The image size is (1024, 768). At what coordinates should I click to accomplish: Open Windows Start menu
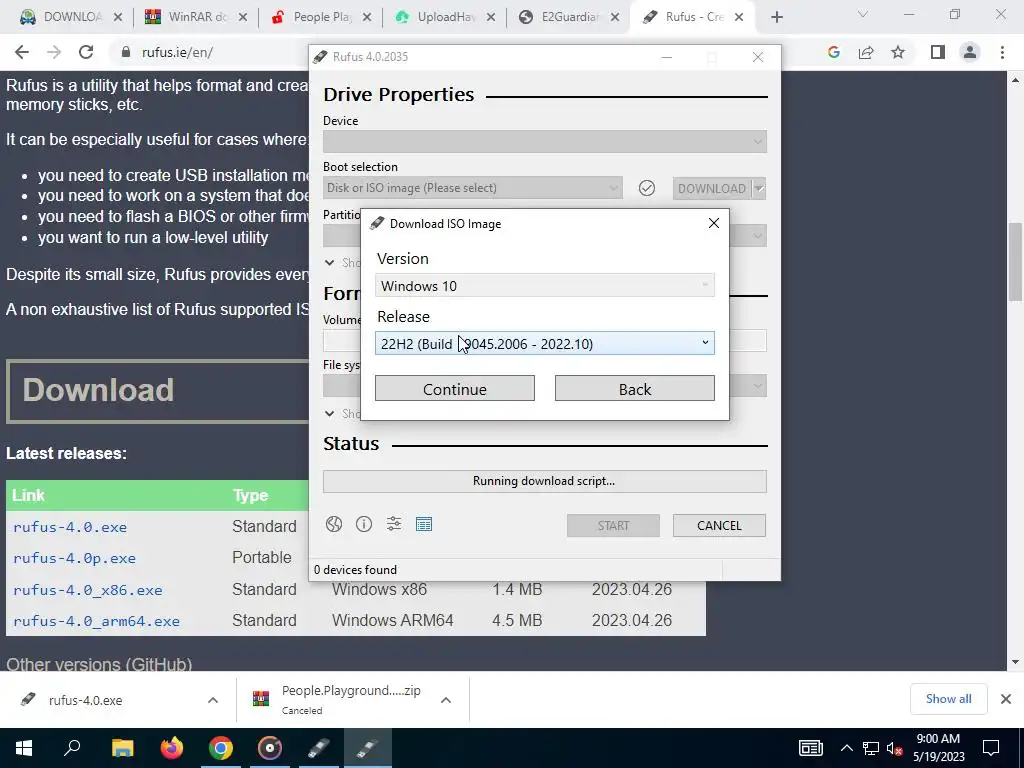(24, 748)
